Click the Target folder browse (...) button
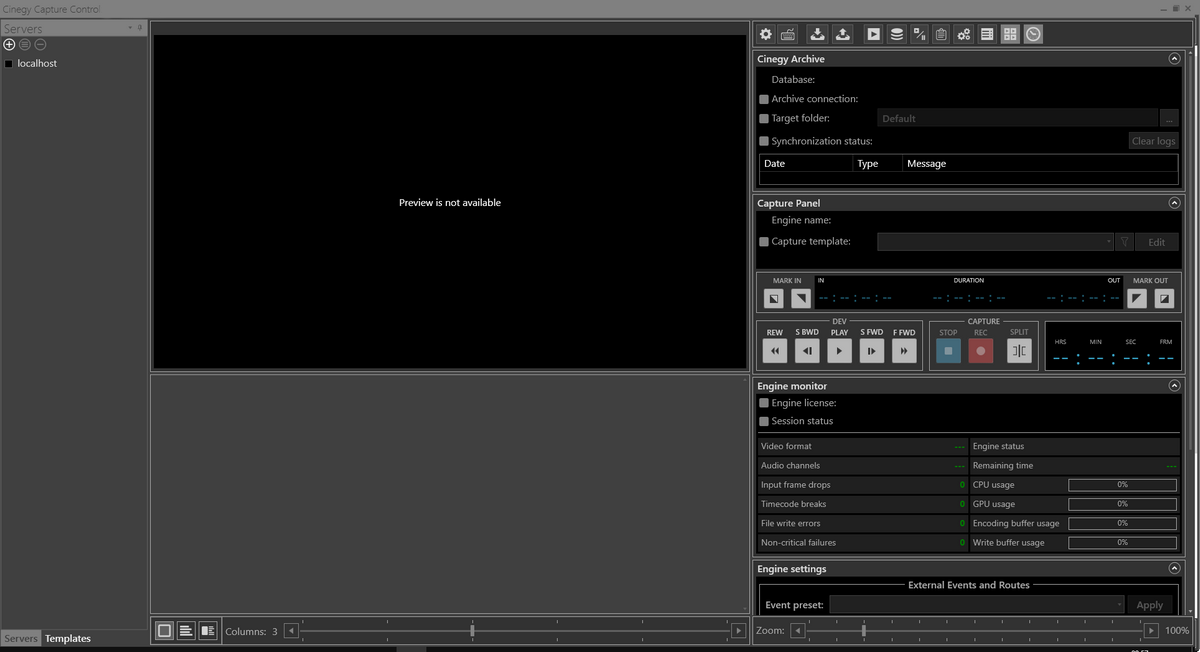 (1169, 118)
